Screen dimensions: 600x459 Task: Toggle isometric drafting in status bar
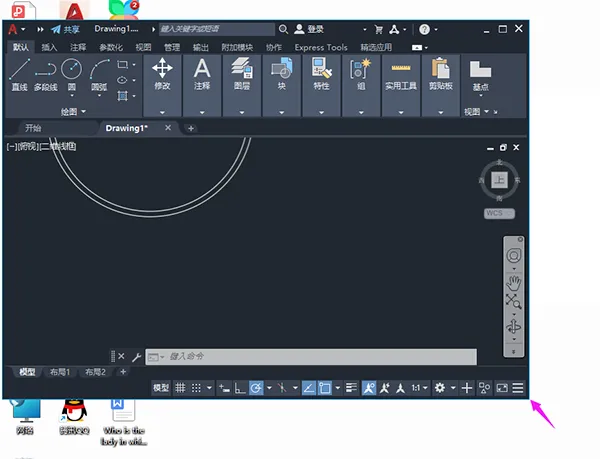click(282, 388)
